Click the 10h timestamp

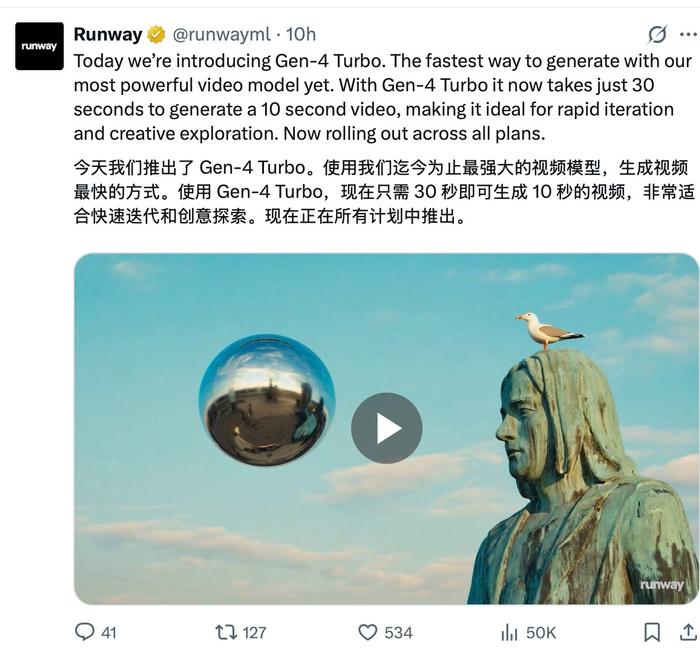coord(301,34)
